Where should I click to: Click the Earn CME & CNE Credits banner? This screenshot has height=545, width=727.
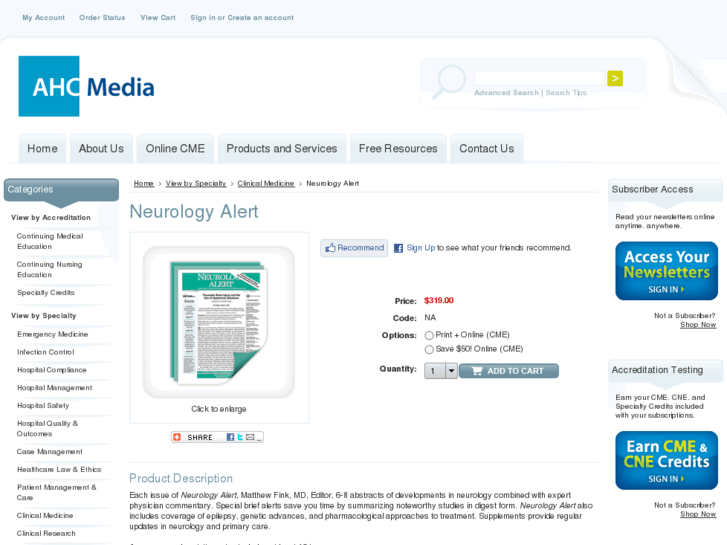[x=666, y=461]
